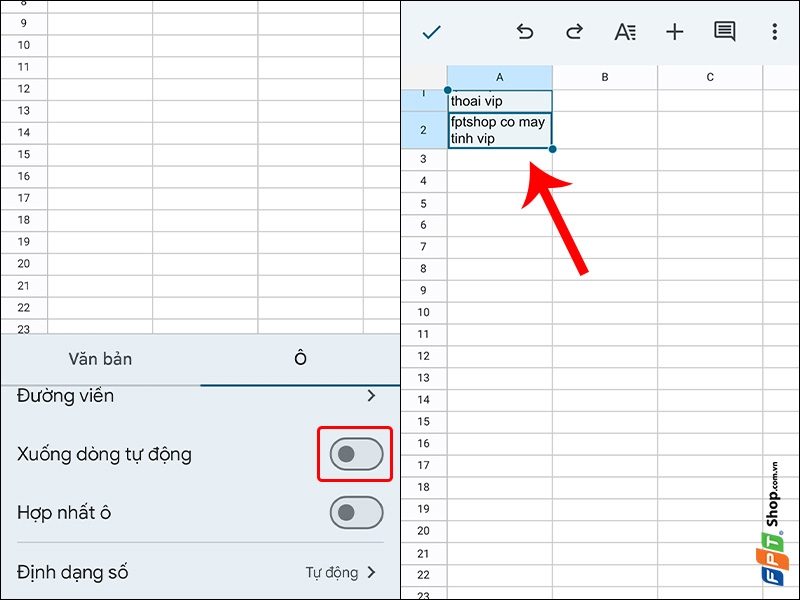This screenshot has width=800, height=600.
Task: Open Đường viền submenu chevron
Action: pos(371,395)
